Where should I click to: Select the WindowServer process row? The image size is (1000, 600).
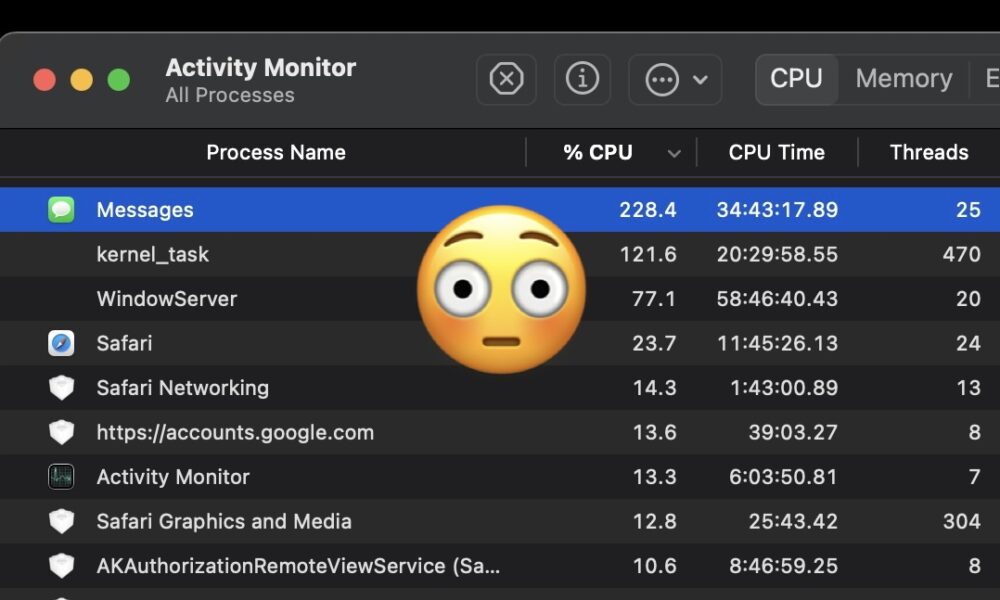[x=500, y=298]
